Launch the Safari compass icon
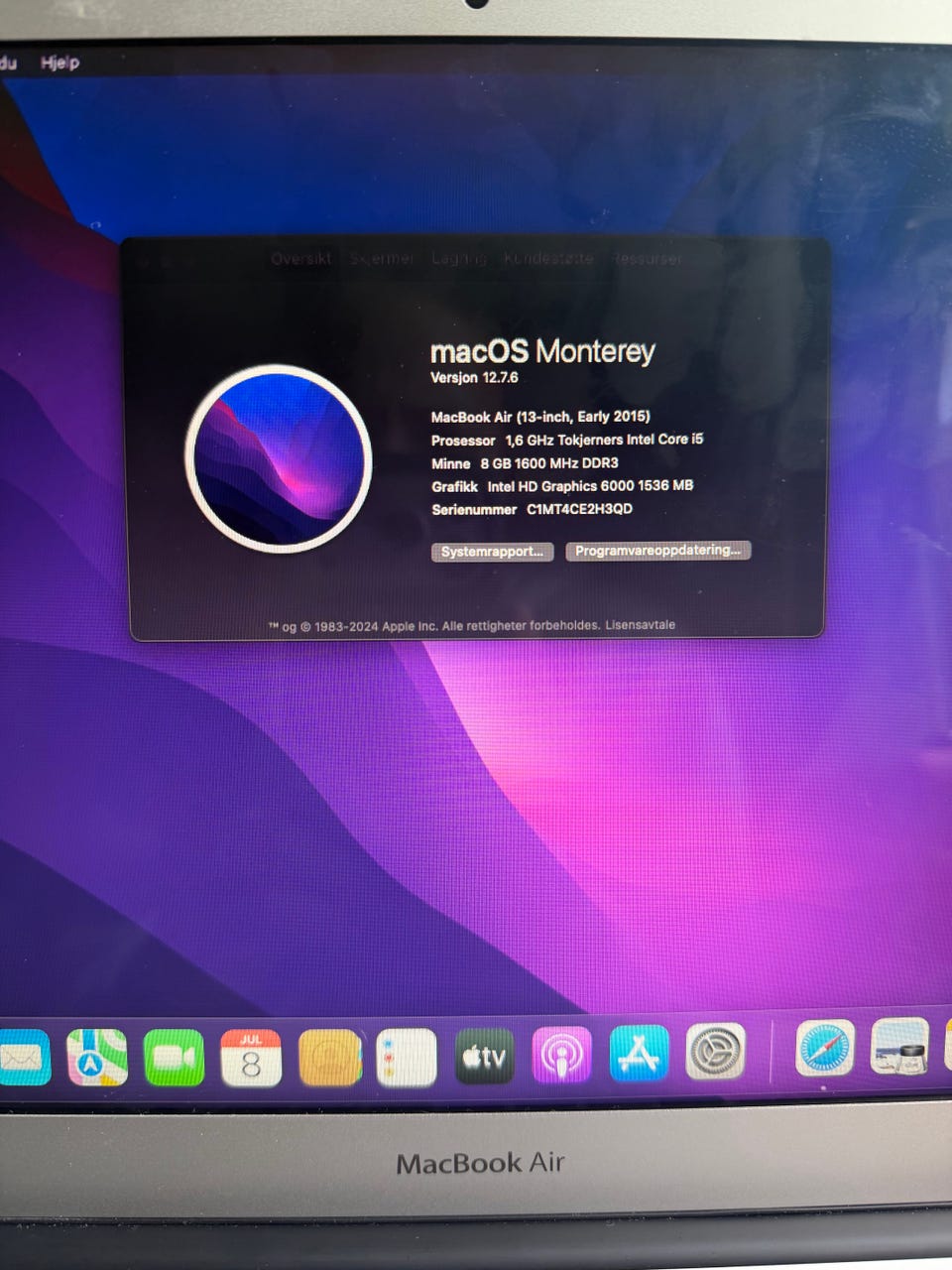 tap(825, 1048)
